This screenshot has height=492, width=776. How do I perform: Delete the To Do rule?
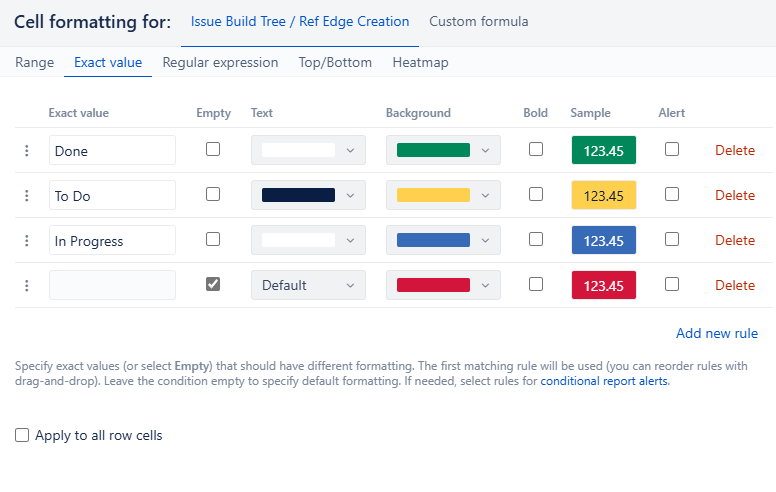735,196
